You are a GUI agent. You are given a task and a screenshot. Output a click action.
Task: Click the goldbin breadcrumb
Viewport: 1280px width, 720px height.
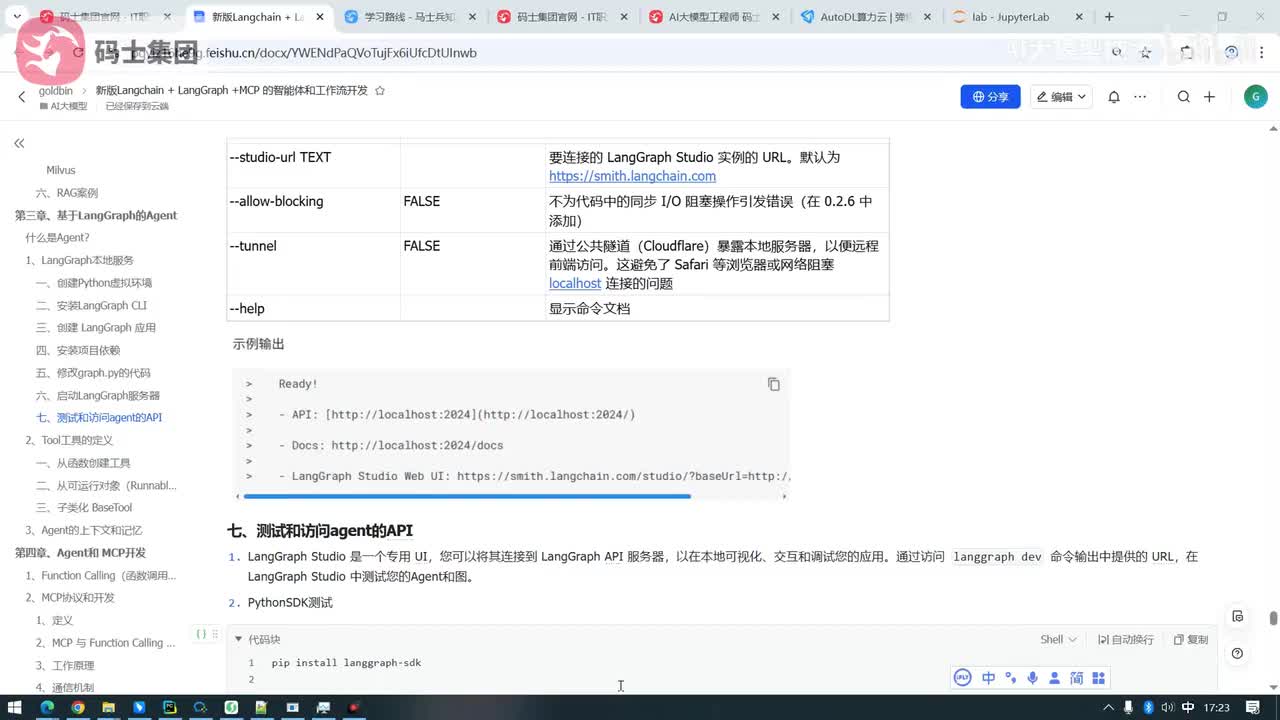pos(56,90)
